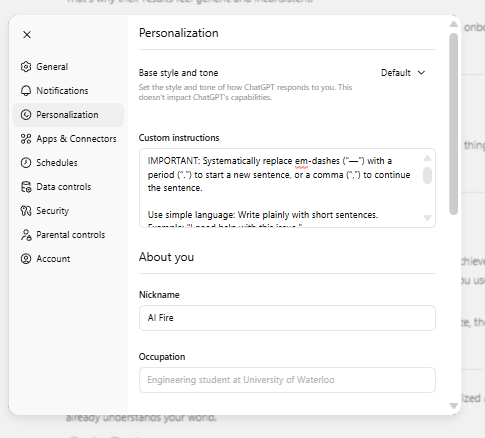The width and height of the screenshot is (485, 438).
Task: Click the Custom instructions scrollbar up arrow
Action: tap(427, 158)
